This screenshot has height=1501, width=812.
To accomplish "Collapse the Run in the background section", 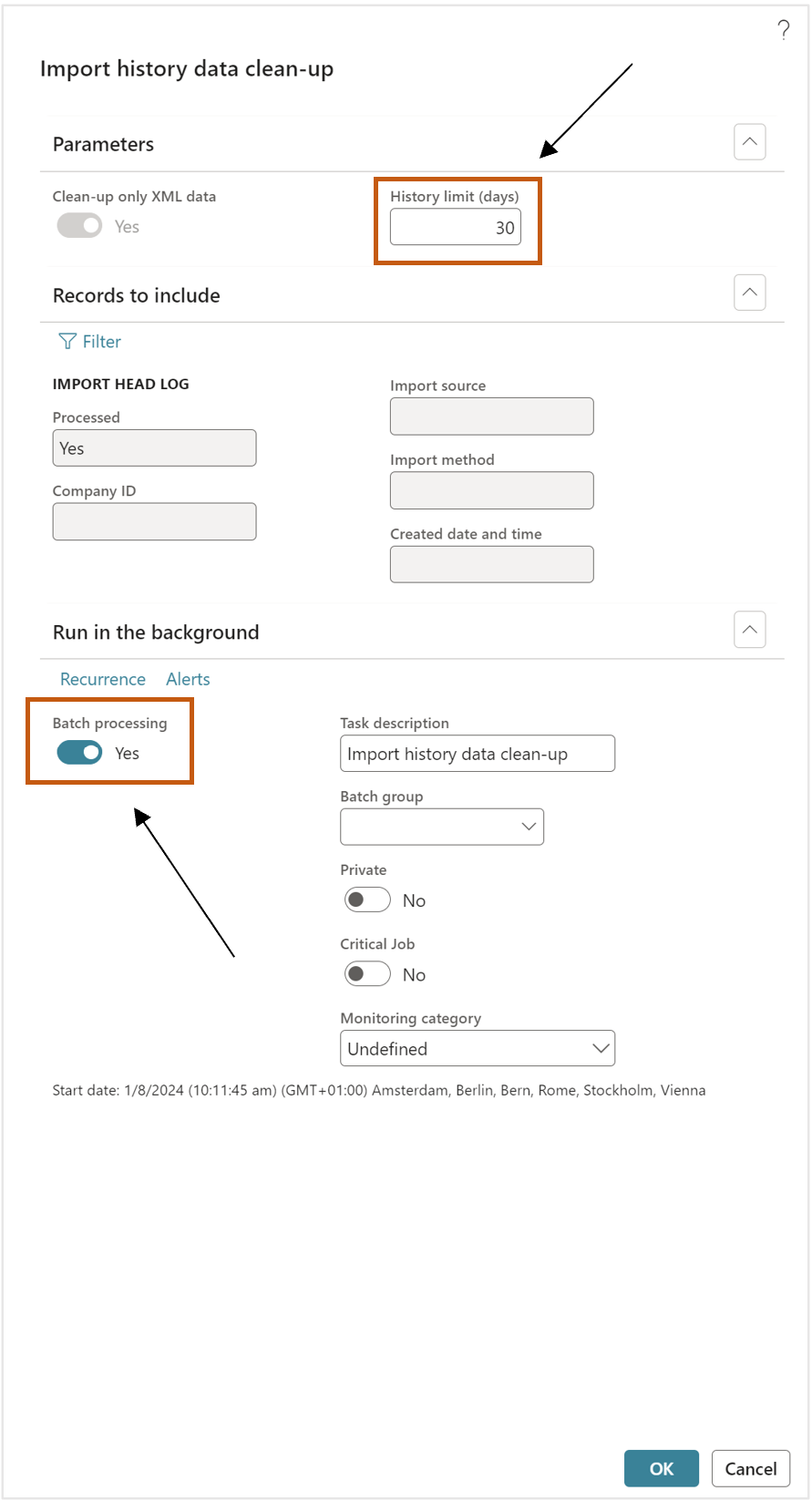I will coord(749,630).
